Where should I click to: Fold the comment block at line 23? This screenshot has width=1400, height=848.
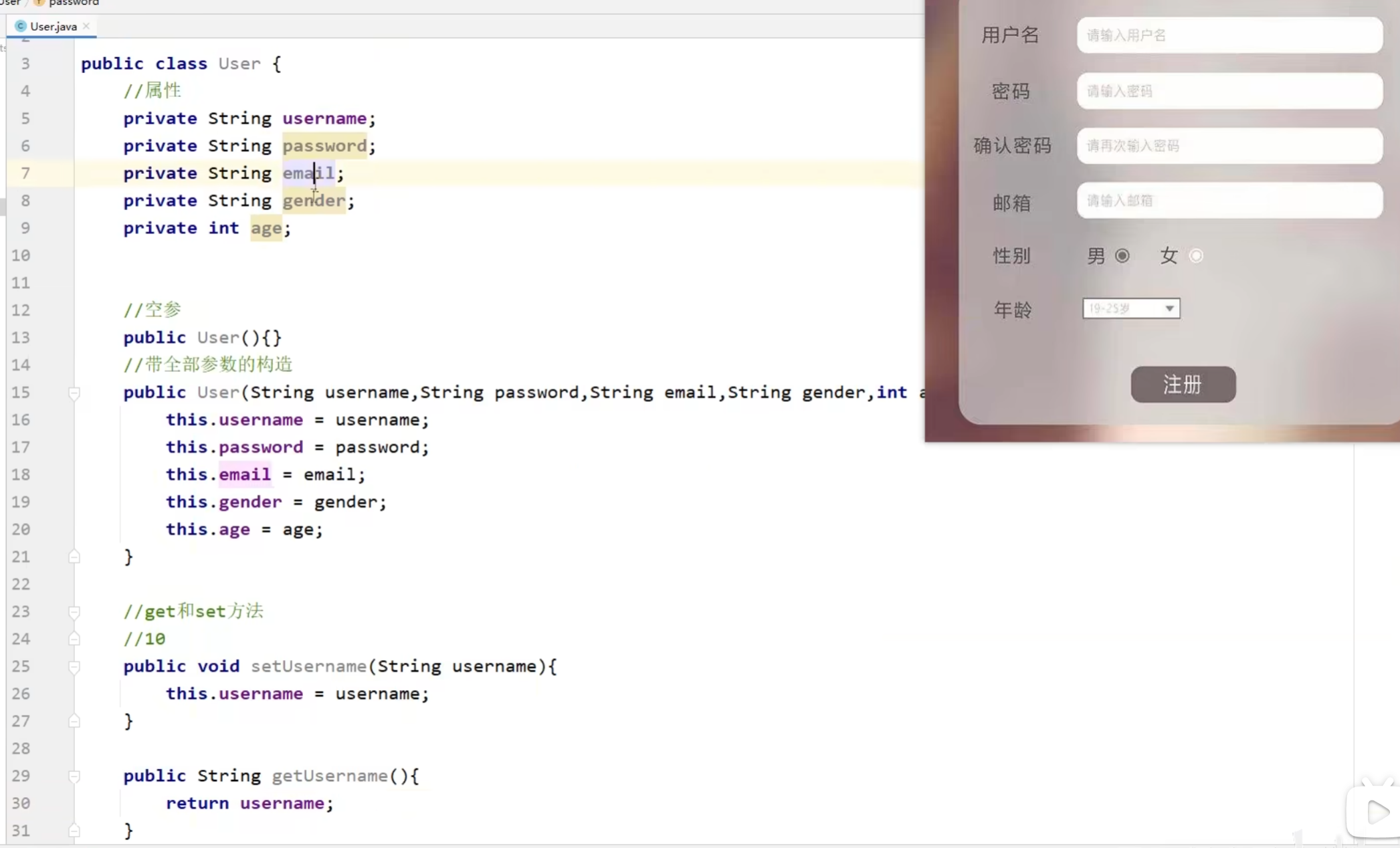[74, 612]
